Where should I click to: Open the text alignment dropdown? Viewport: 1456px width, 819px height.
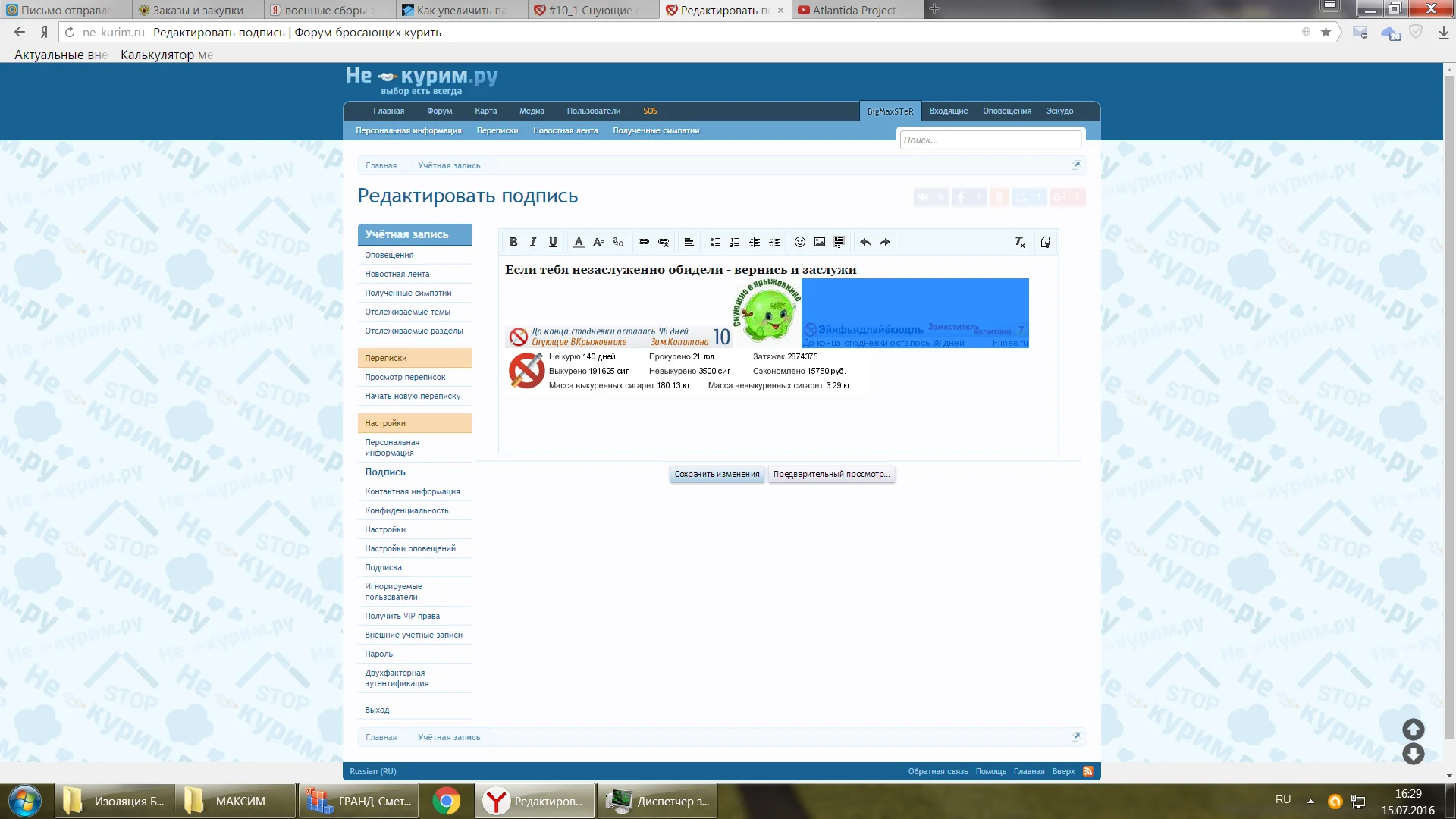(x=689, y=242)
